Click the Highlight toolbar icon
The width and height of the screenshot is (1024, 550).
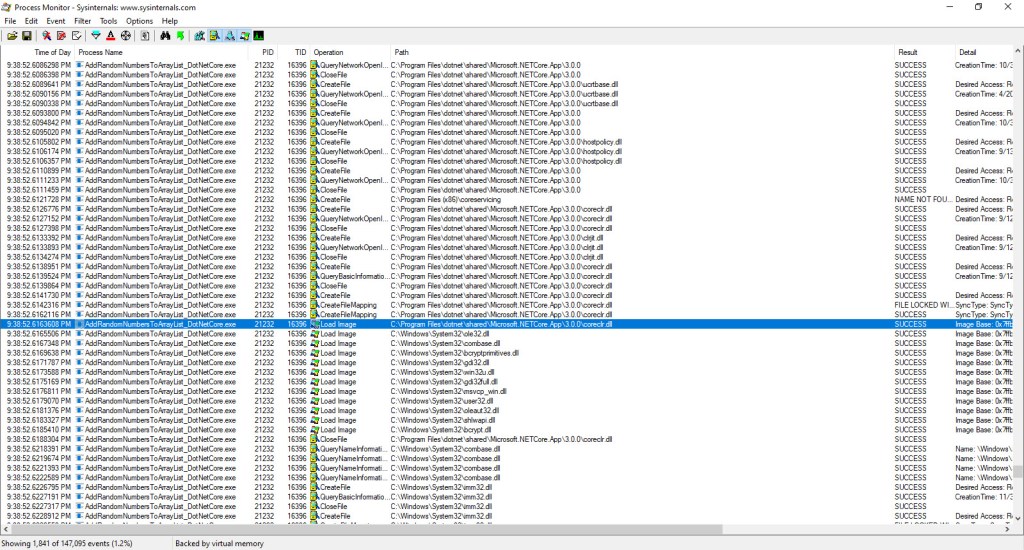110,36
